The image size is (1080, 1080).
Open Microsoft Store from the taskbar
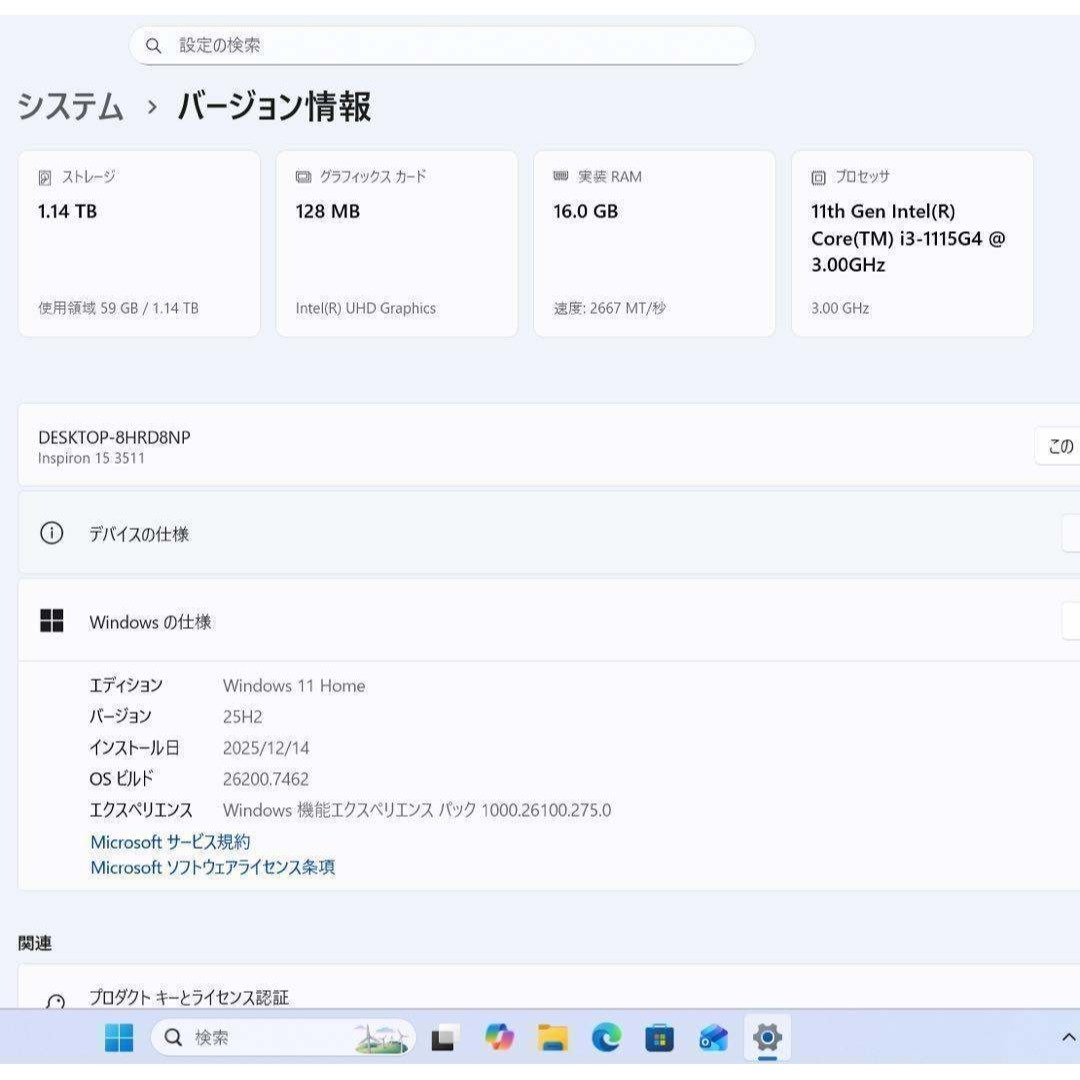[x=659, y=1038]
